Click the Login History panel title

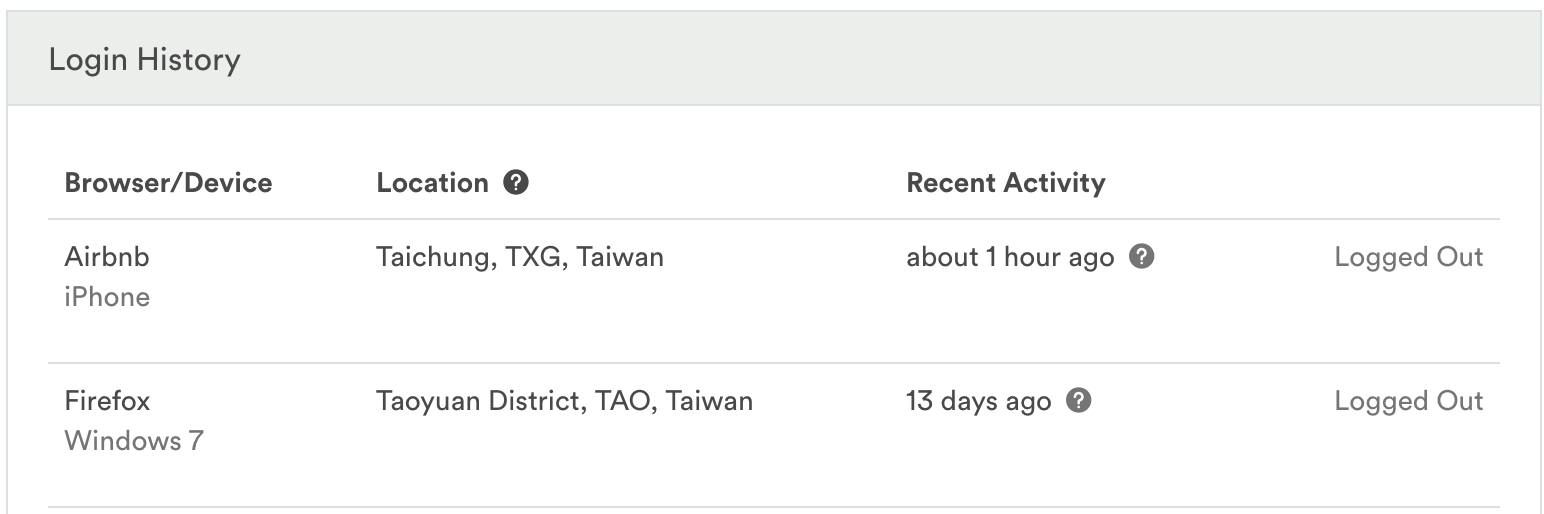[x=145, y=60]
